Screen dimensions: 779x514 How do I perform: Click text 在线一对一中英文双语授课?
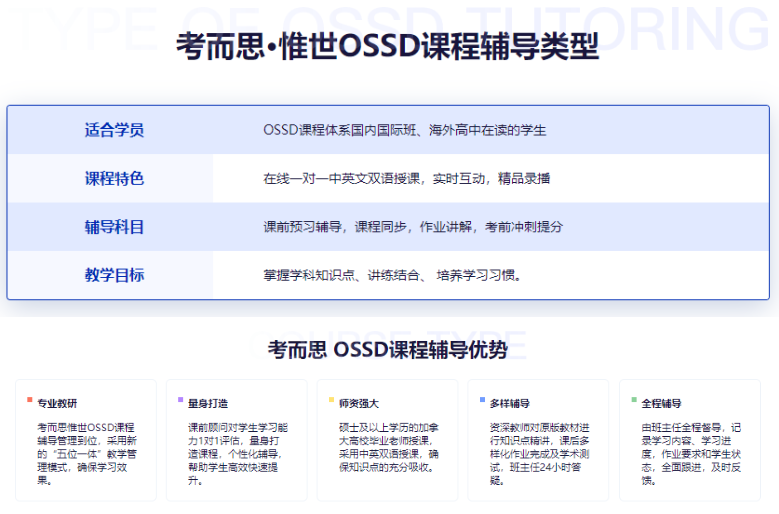(x=341, y=178)
